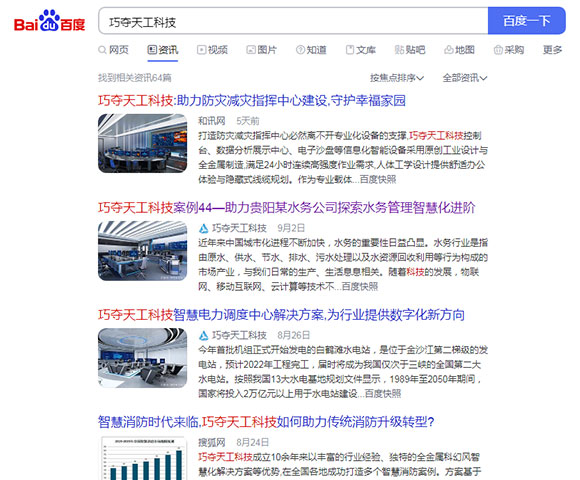The width and height of the screenshot is (580, 480).
Task: Click 百度快照 under the 电力调度 result
Action: point(383,393)
